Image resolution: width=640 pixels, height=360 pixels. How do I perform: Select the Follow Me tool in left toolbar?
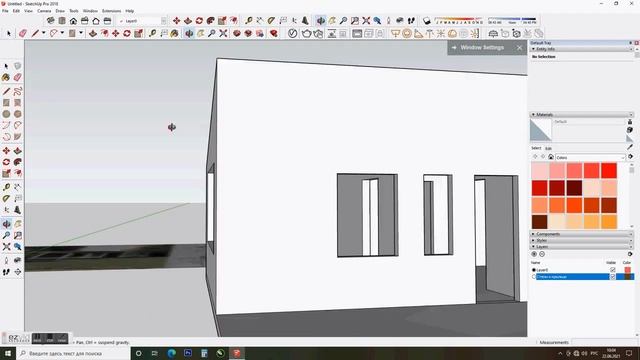pyautogui.click(x=18, y=162)
